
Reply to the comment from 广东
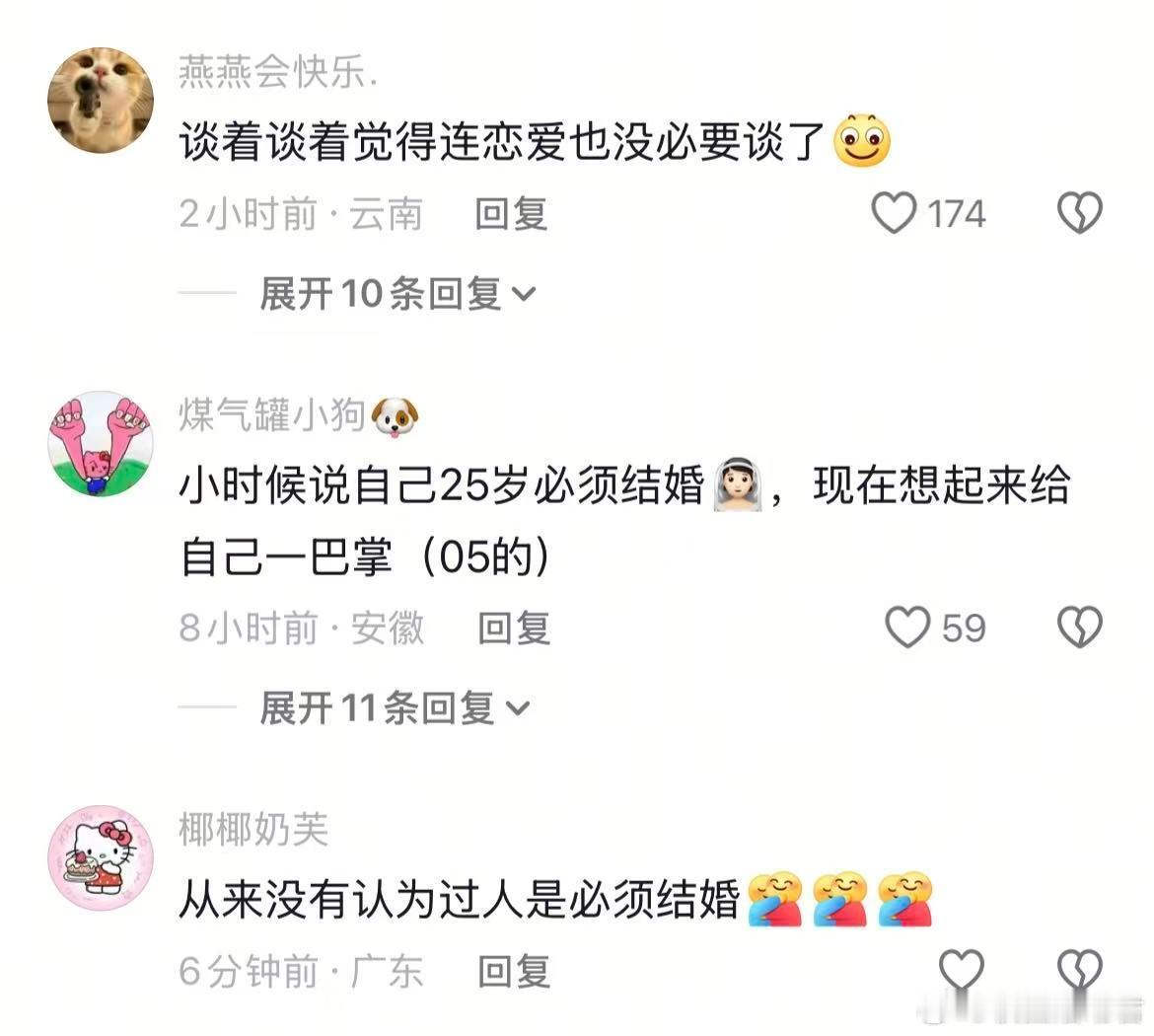pos(514,971)
